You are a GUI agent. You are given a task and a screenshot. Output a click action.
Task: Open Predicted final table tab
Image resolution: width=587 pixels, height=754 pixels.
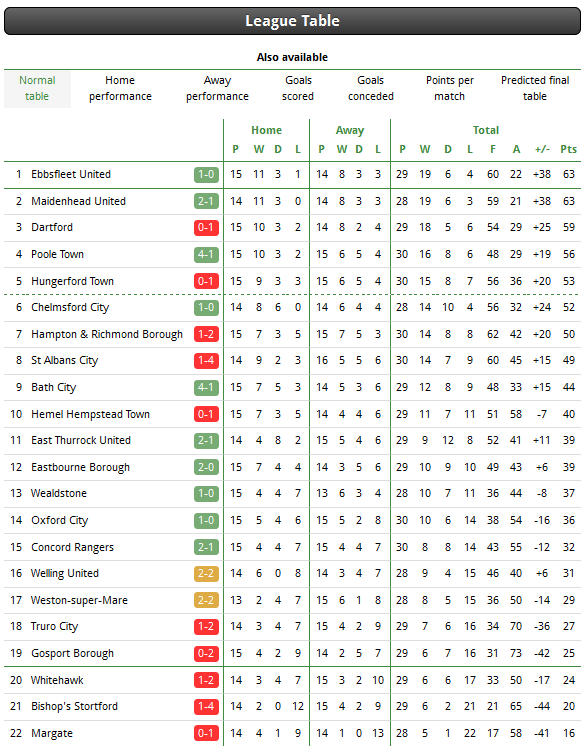(535, 88)
